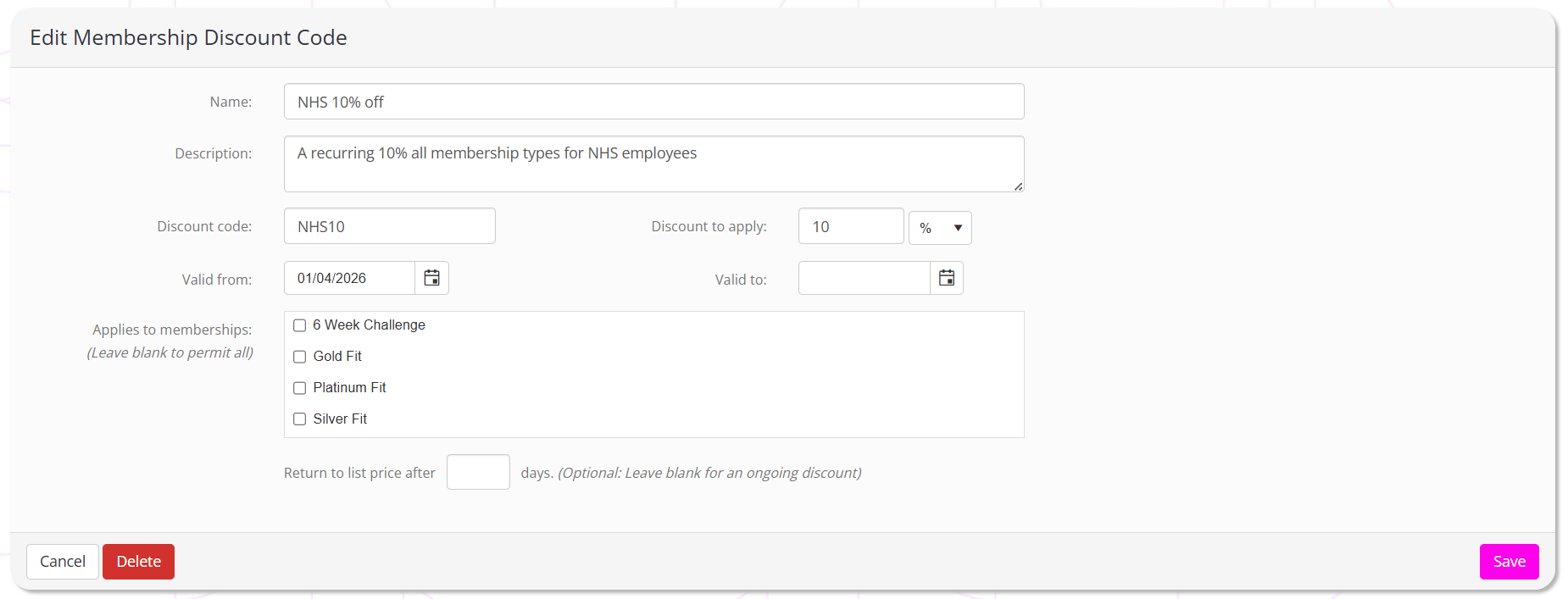Edit the Discount code field NHS10

[389, 226]
